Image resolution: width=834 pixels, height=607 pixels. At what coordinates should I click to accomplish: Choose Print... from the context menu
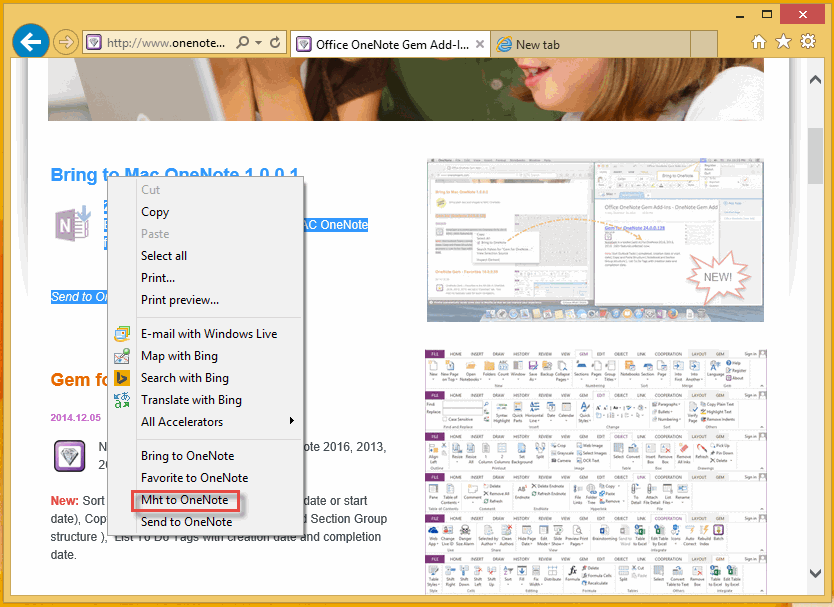pos(205,278)
